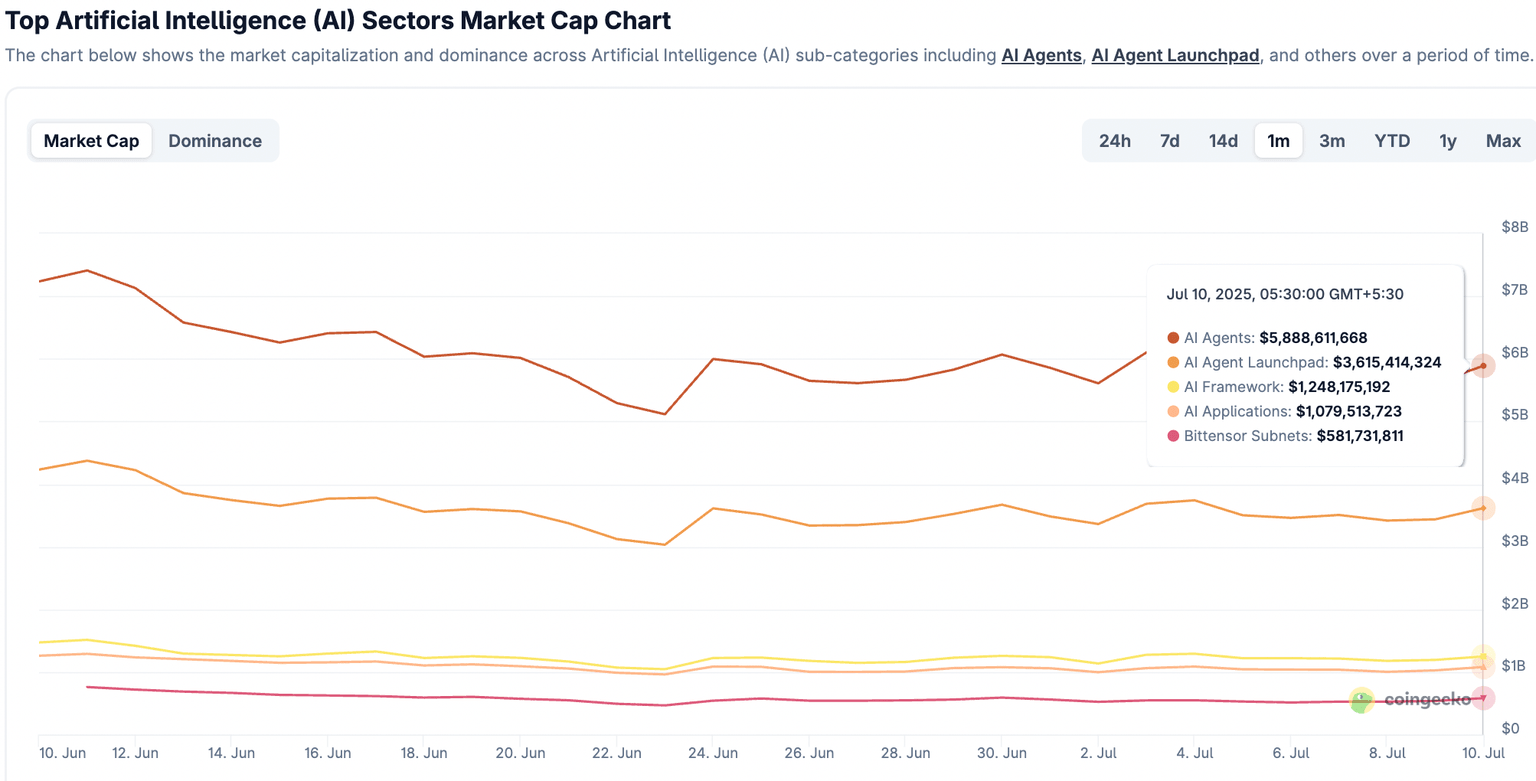Image resolution: width=1536 pixels, height=781 pixels.
Task: Select the 1y time range
Action: pyautogui.click(x=1447, y=140)
